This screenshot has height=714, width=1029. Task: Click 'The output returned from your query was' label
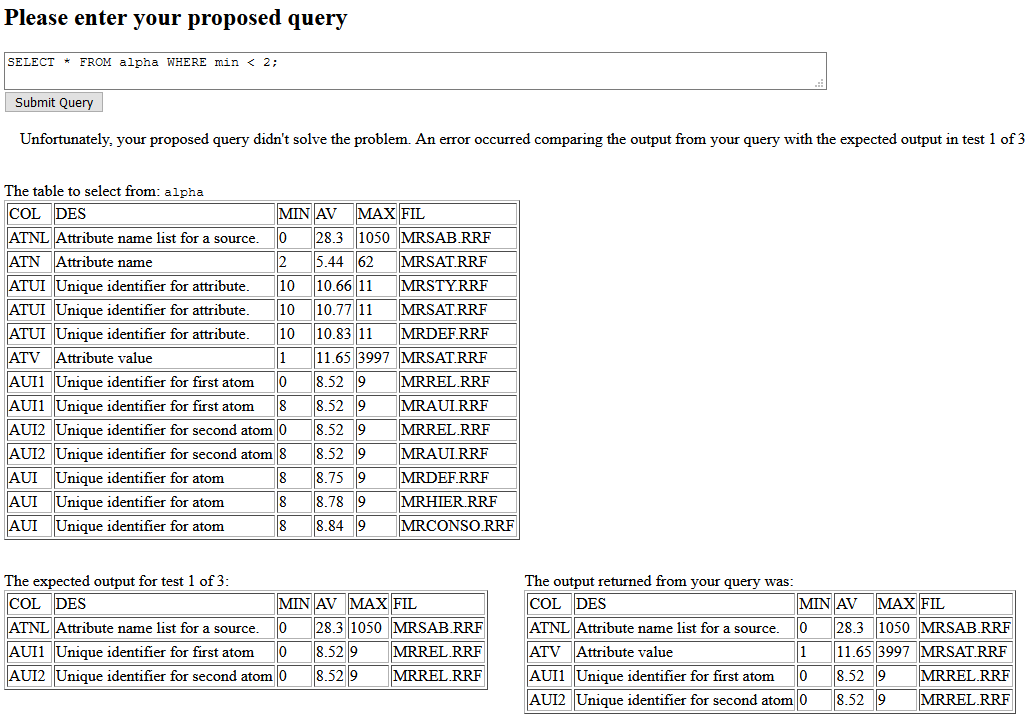click(659, 581)
